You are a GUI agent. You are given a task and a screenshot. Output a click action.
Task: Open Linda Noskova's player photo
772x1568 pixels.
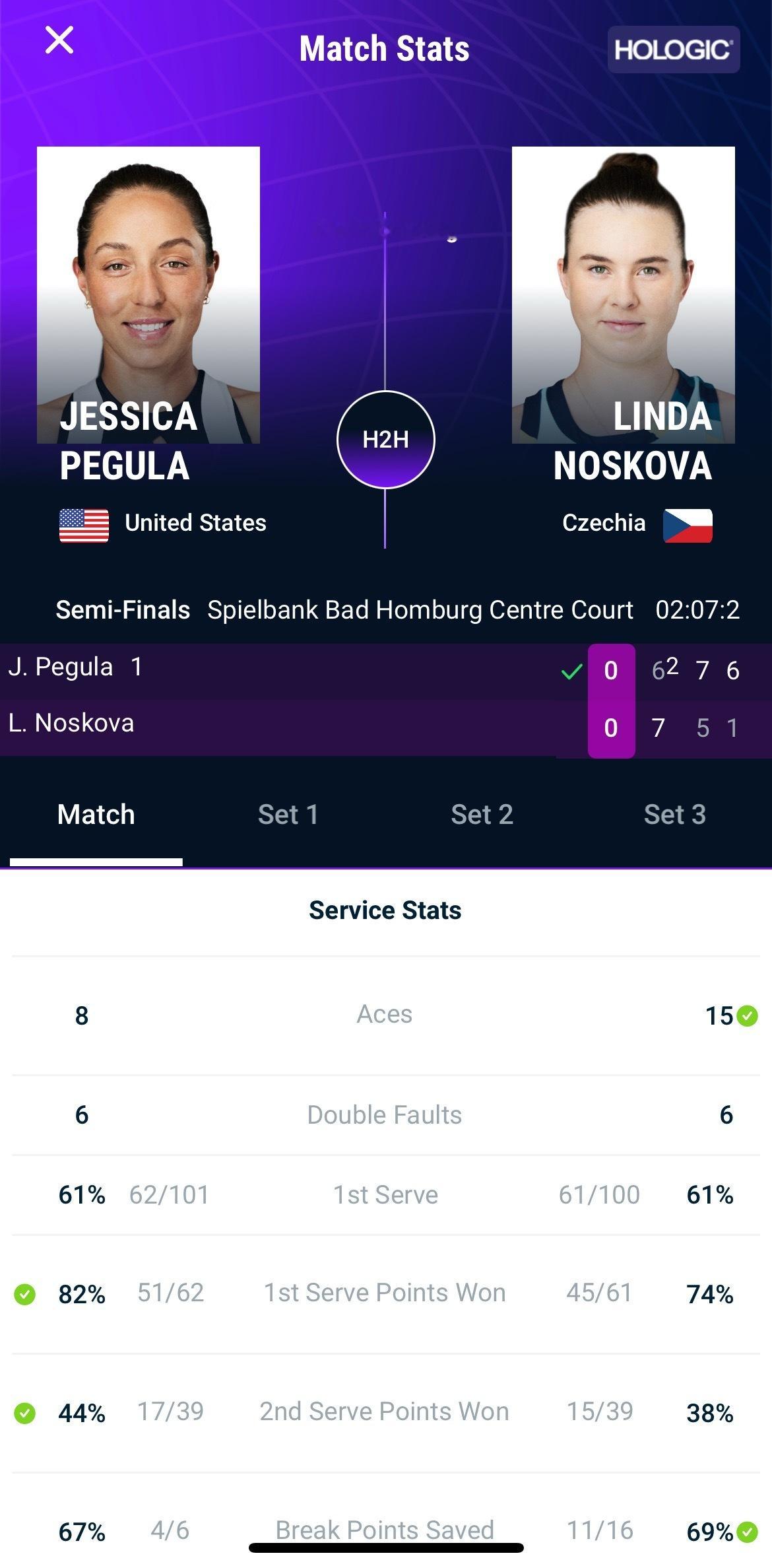(624, 294)
